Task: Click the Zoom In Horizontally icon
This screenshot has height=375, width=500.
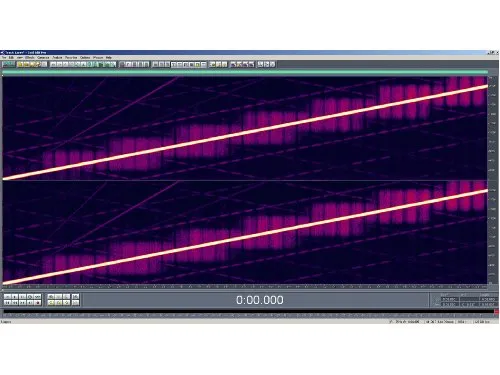Action: point(51,297)
